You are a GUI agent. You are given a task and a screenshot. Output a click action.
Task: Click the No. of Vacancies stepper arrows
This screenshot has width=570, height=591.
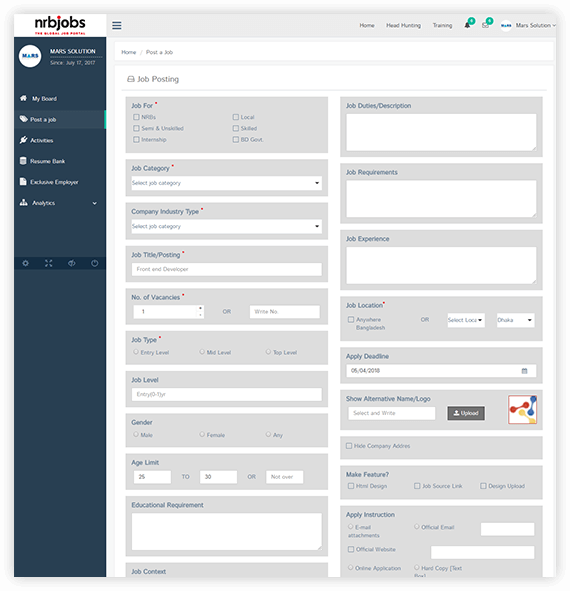(x=201, y=312)
